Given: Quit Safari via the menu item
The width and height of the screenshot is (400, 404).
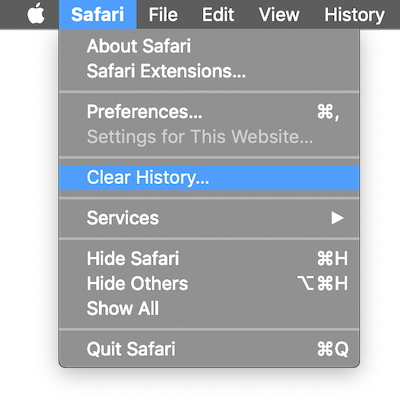Looking at the screenshot, I should click(209, 349).
